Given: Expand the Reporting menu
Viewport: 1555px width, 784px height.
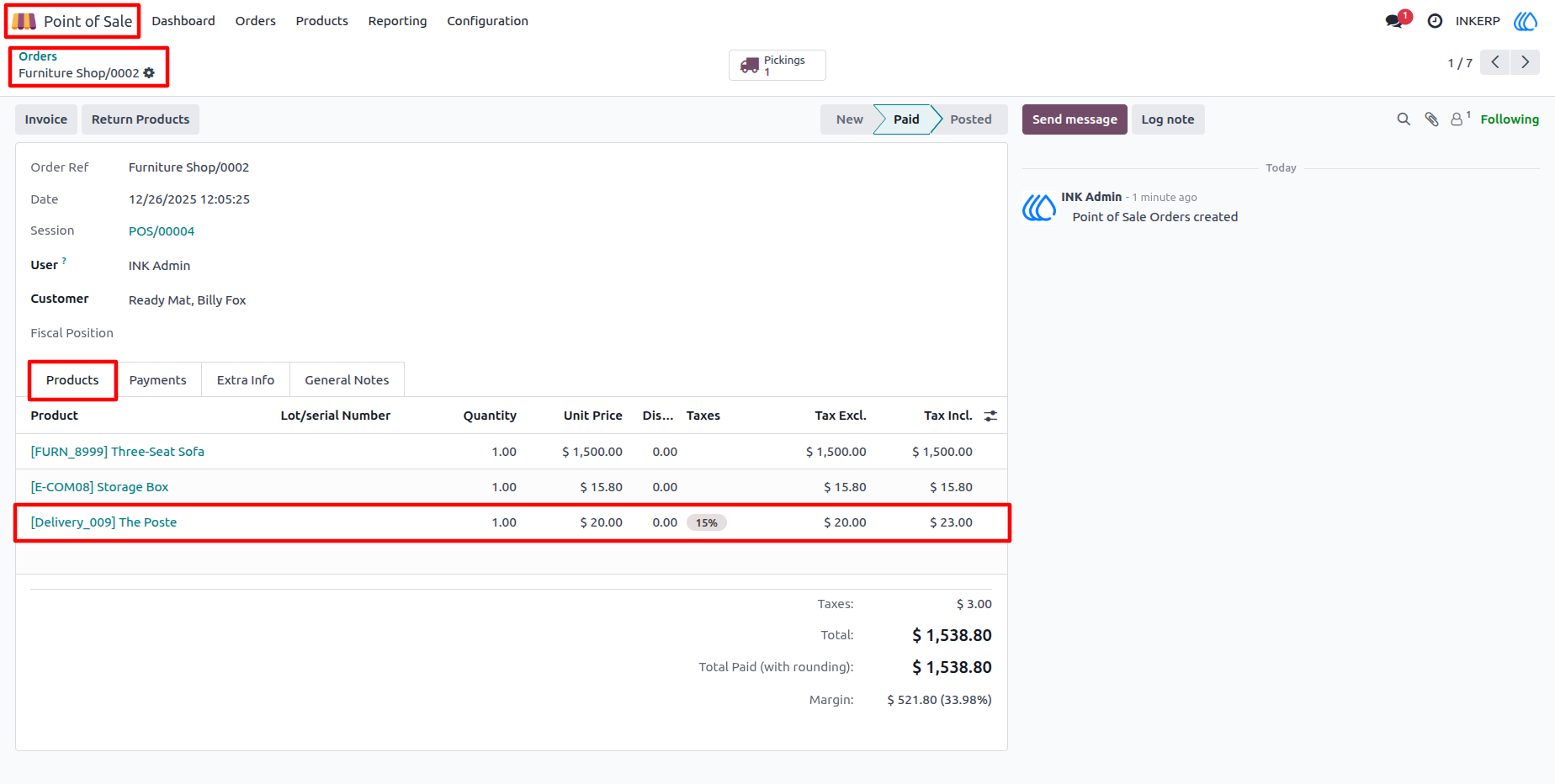Looking at the screenshot, I should (397, 21).
